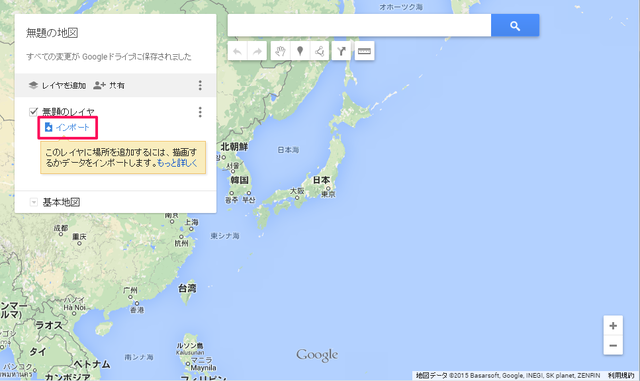Click the 無題の地図 map title
The image size is (640, 381).
coord(52,33)
